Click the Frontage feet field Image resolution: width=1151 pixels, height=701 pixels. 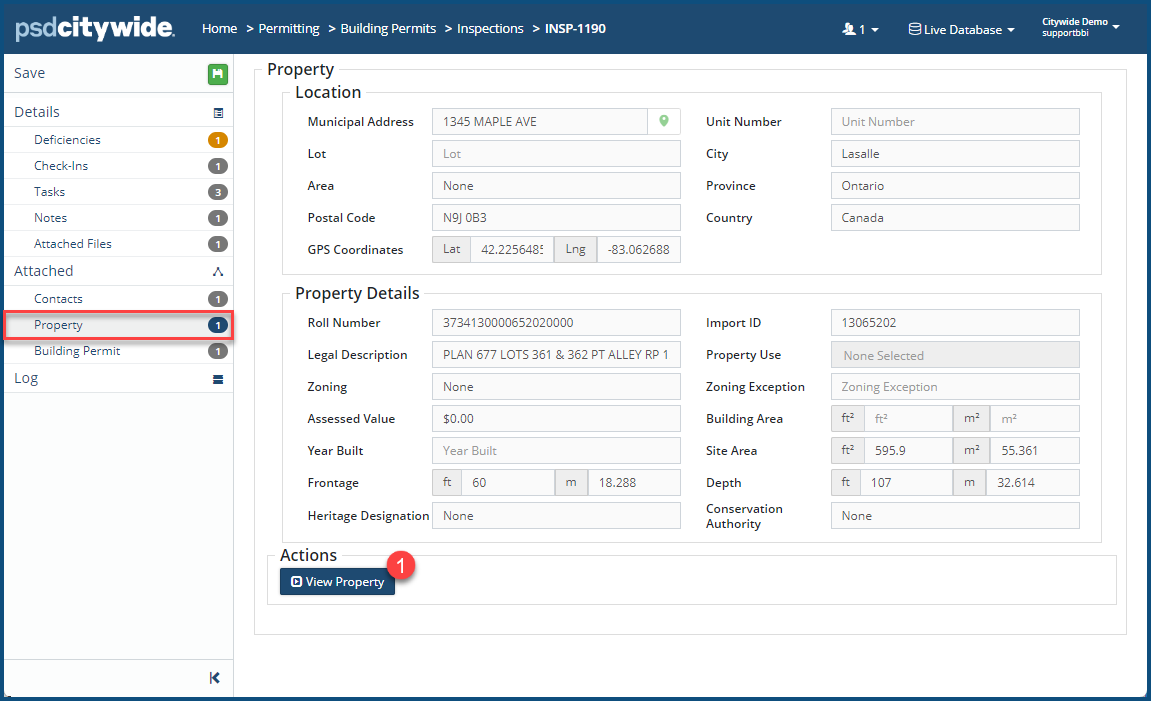508,482
